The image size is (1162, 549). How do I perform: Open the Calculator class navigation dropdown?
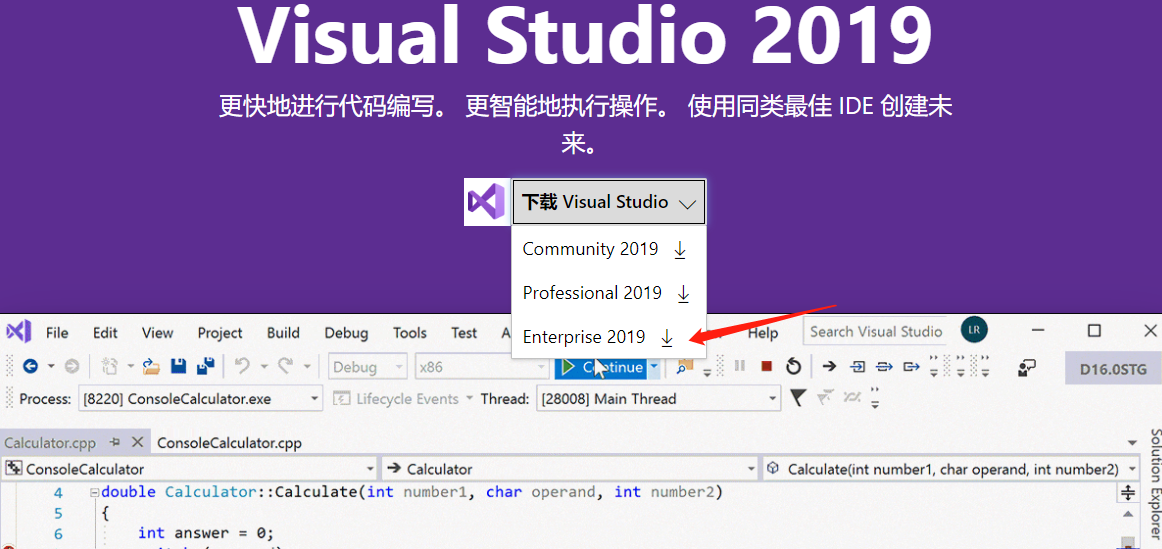point(569,469)
